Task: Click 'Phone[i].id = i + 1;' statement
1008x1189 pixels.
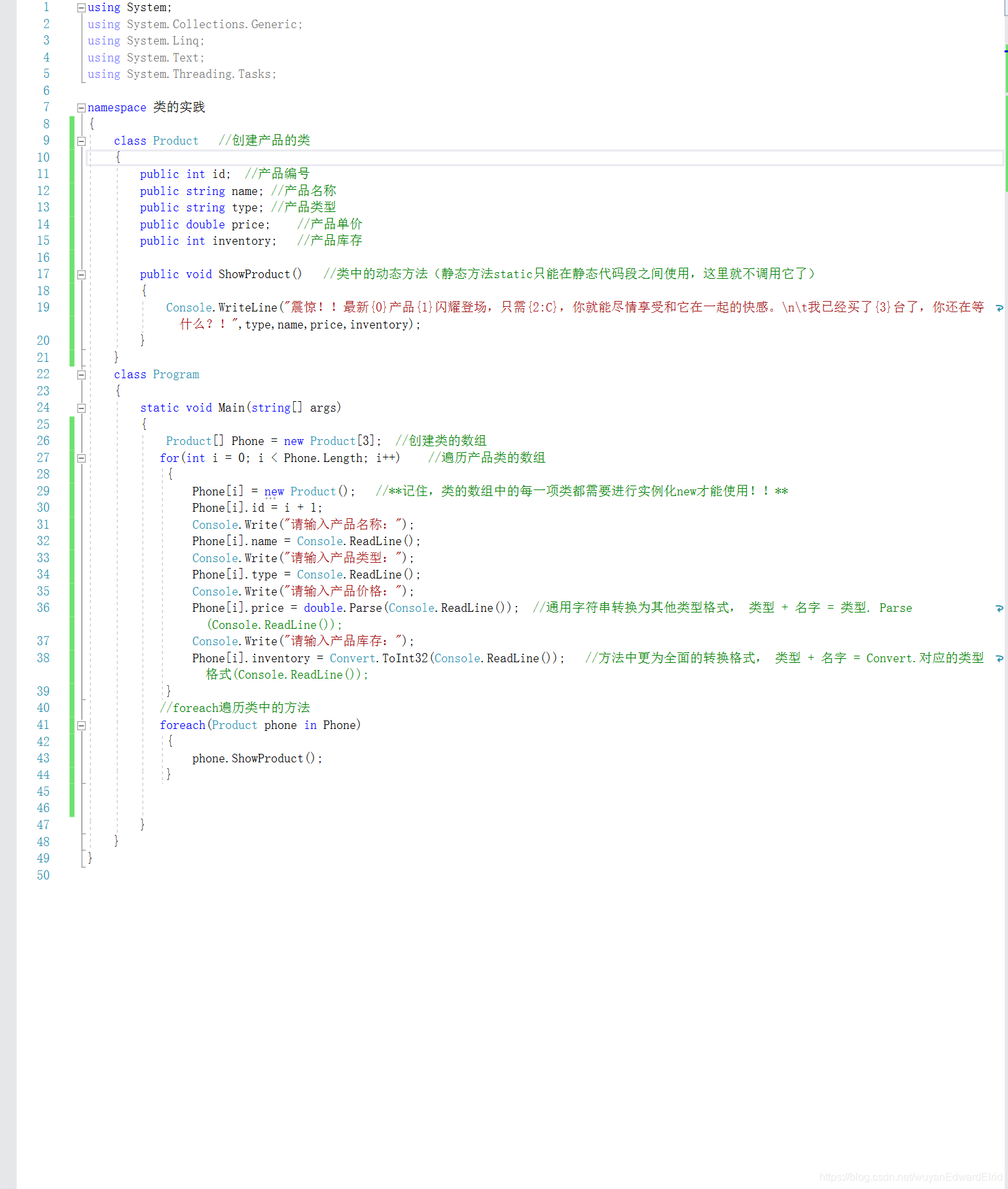Action: [x=257, y=508]
